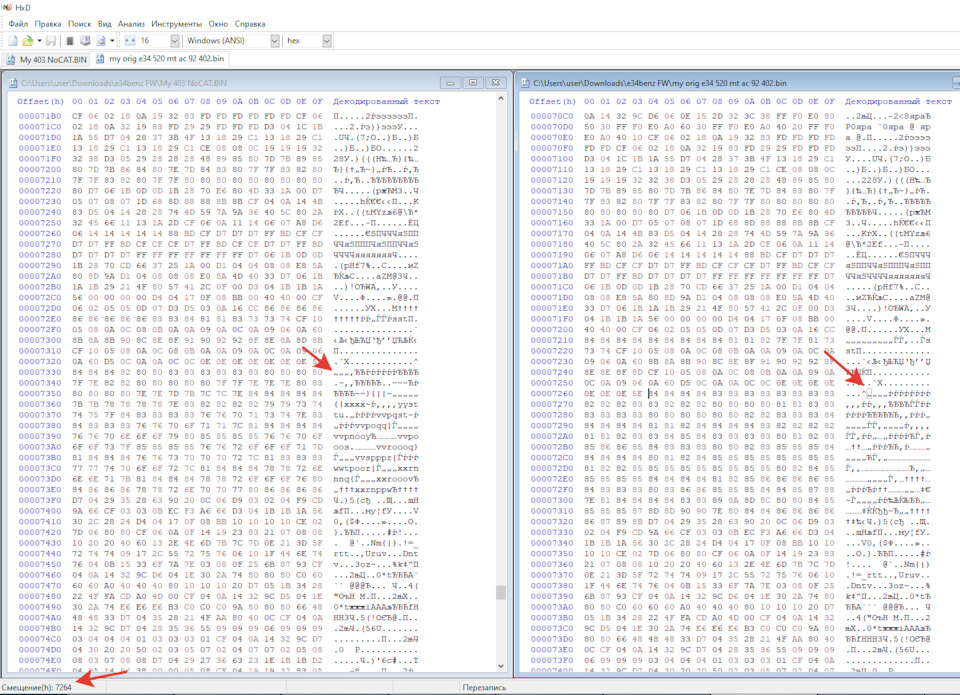Click the HxD application icon in title bar
Screen dimensions: 960x695
pos(7,7)
